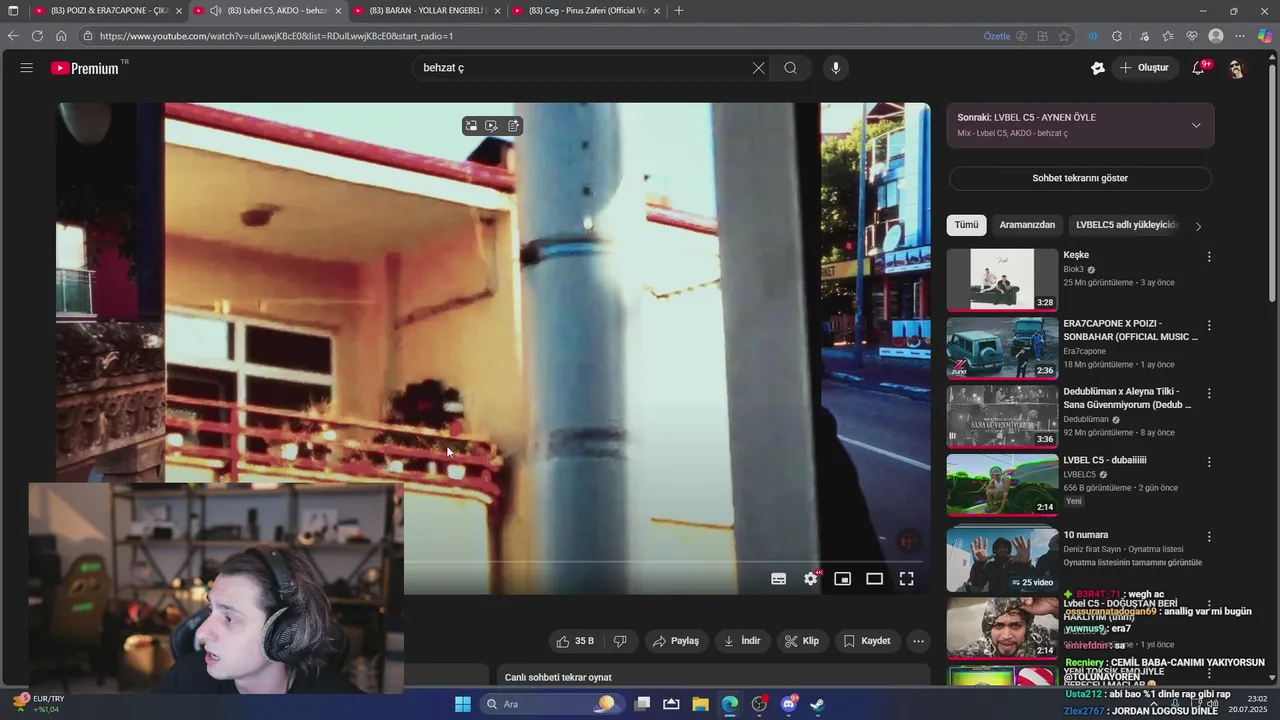Enter fullscreen on the video player
This screenshot has height=720, width=1280.
click(907, 579)
